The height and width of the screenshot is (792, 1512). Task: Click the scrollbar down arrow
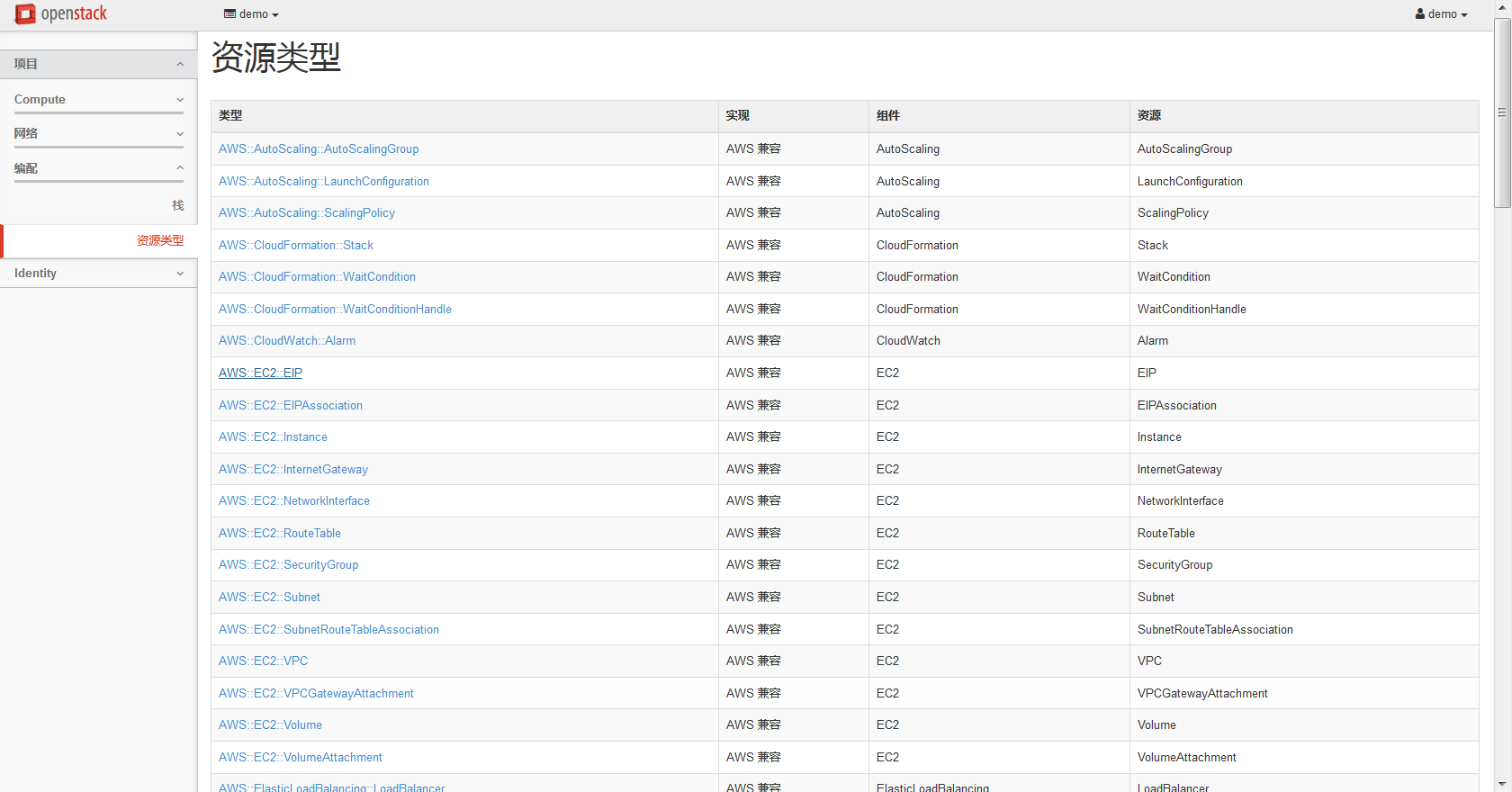pos(1502,784)
